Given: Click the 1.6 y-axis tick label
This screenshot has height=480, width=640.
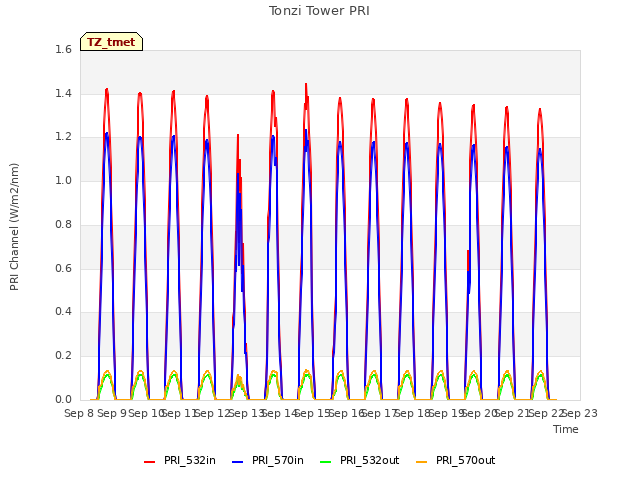Looking at the screenshot, I should click(x=63, y=49).
